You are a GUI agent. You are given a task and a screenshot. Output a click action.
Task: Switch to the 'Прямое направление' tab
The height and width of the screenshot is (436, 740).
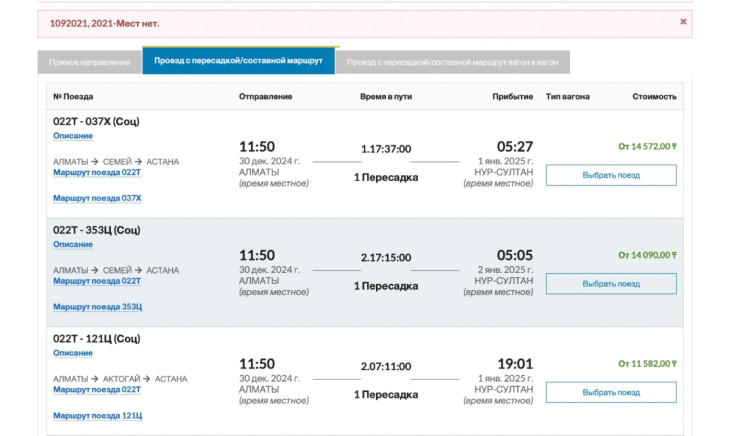click(90, 62)
